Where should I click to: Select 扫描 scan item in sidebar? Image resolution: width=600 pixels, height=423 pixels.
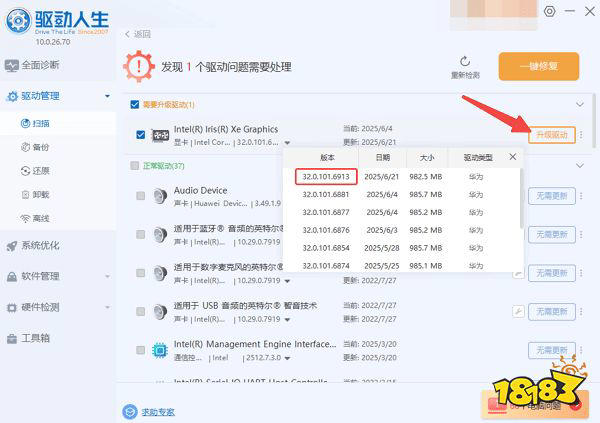coord(35,123)
